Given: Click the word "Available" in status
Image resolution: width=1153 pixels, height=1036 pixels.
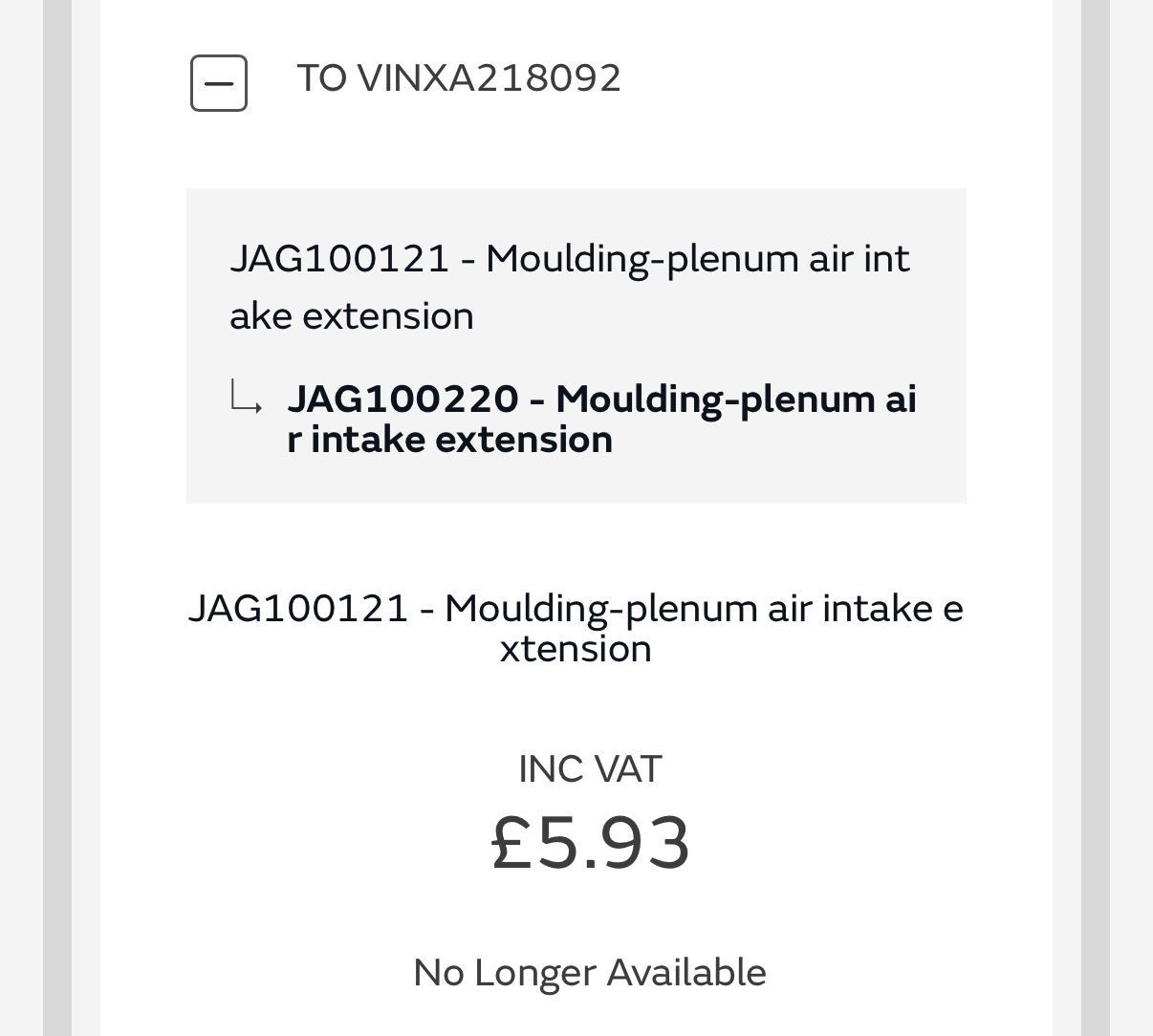Looking at the screenshot, I should click(686, 973).
